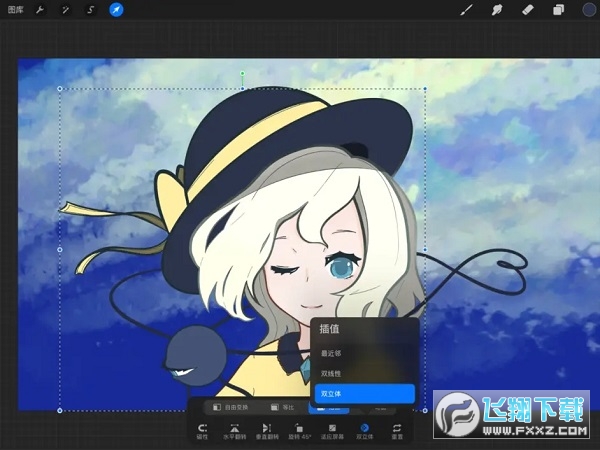Viewport: 600px width, 450px height.
Task: Open 双立体 interpolation selector
Action: 365,432
